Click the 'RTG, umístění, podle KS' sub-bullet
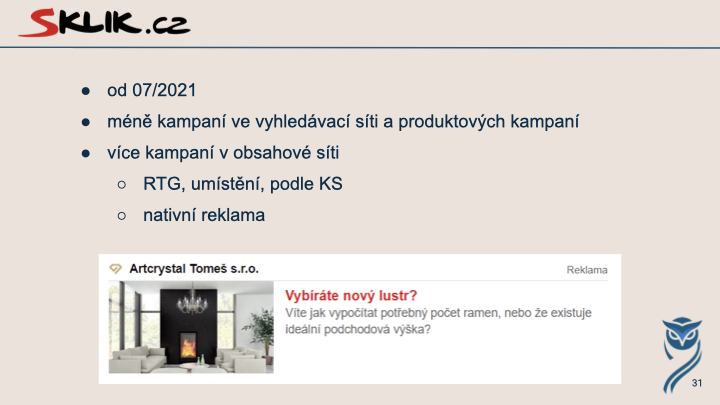This screenshot has width=720, height=405. (x=242, y=184)
